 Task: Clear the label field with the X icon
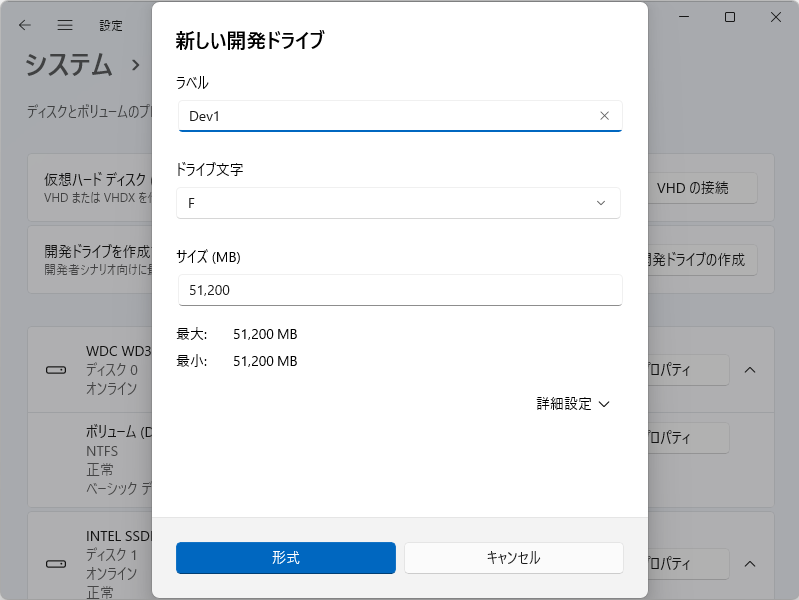pos(604,116)
